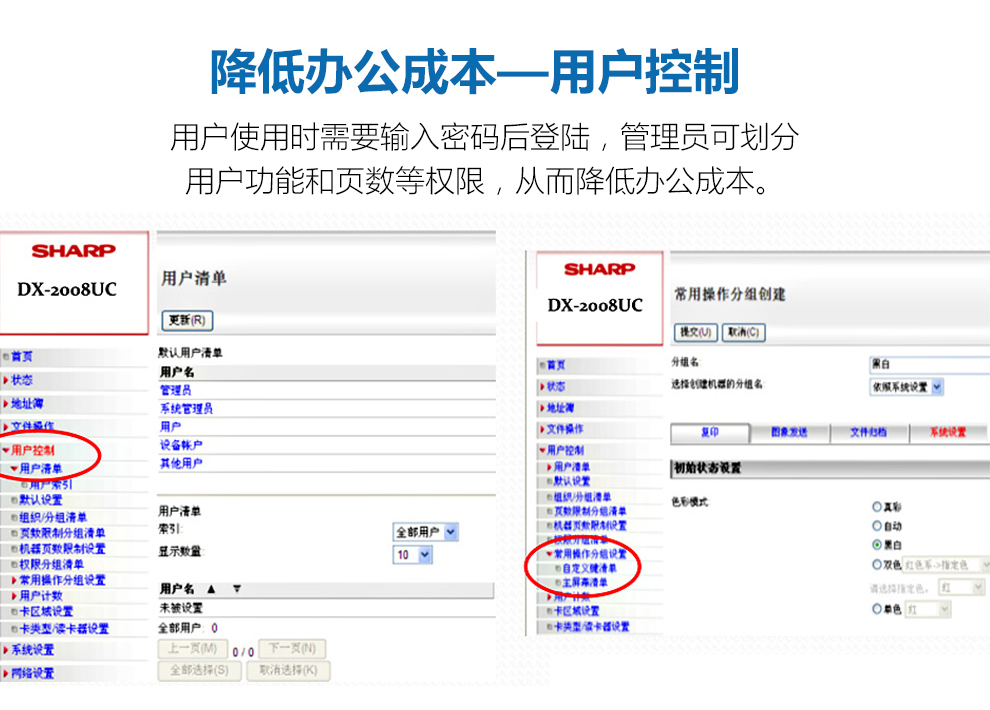Screen dimensions: 990x710
Task: Select the 全彩 color mode radio button
Action: (x=877, y=507)
